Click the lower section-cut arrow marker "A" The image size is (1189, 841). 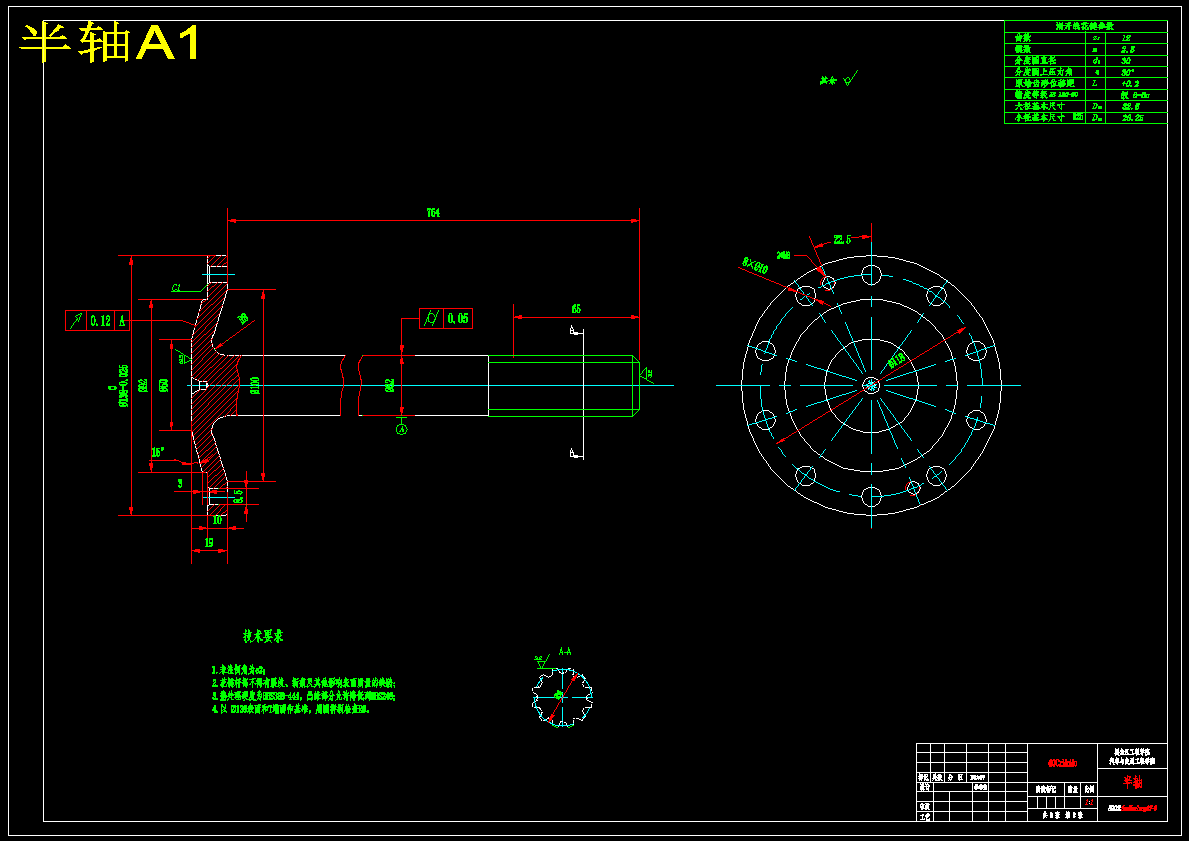(x=576, y=453)
